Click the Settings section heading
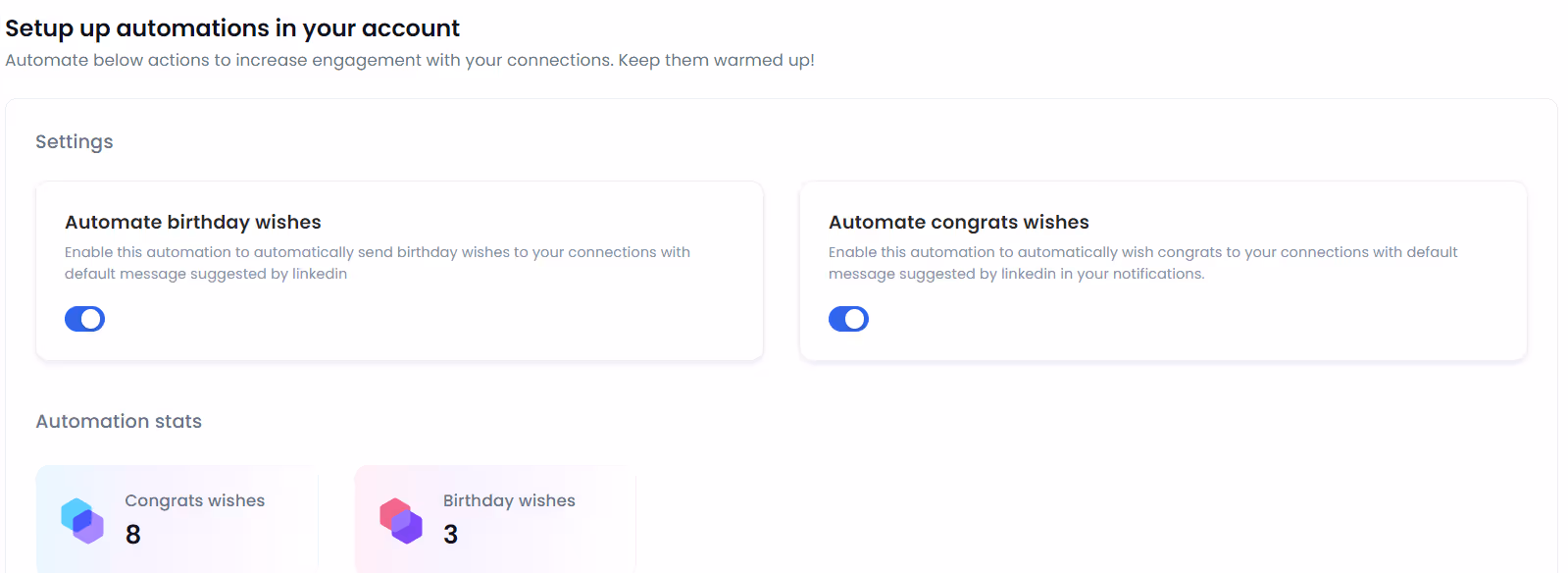The height and width of the screenshot is (573, 1568). point(74,141)
